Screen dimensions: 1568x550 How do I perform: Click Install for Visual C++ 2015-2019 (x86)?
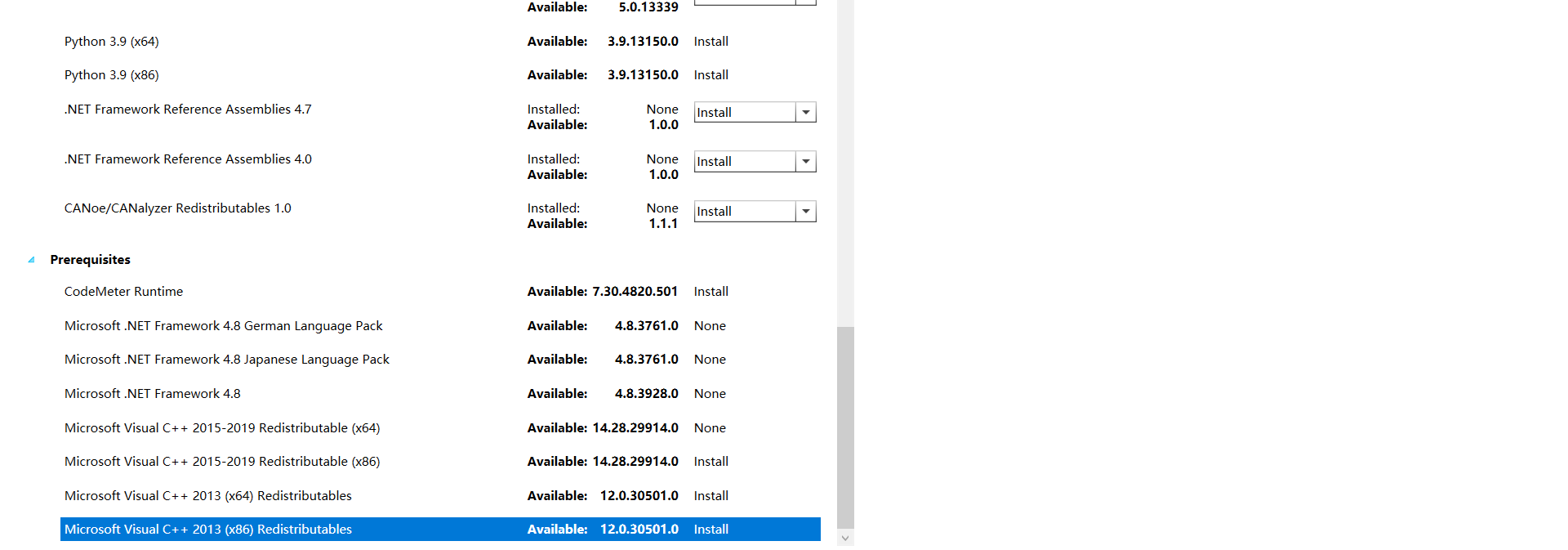coord(711,462)
